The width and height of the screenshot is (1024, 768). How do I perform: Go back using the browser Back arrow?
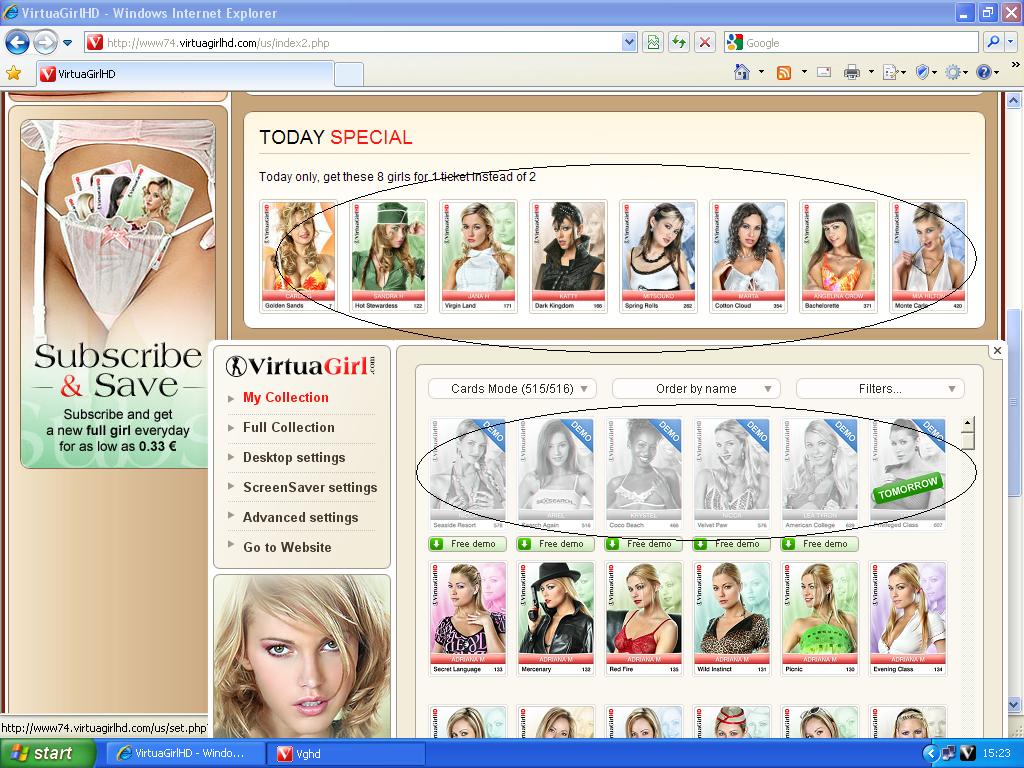[x=18, y=43]
